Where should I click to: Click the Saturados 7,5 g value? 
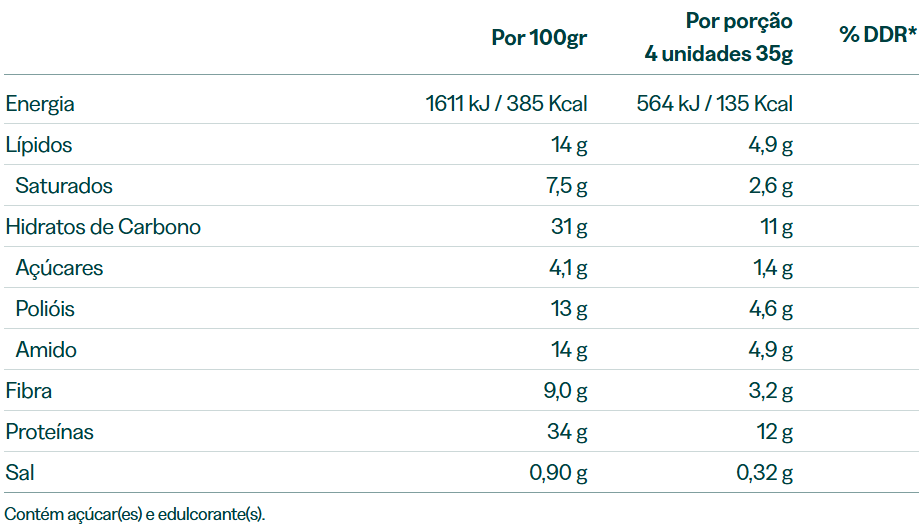(x=567, y=186)
